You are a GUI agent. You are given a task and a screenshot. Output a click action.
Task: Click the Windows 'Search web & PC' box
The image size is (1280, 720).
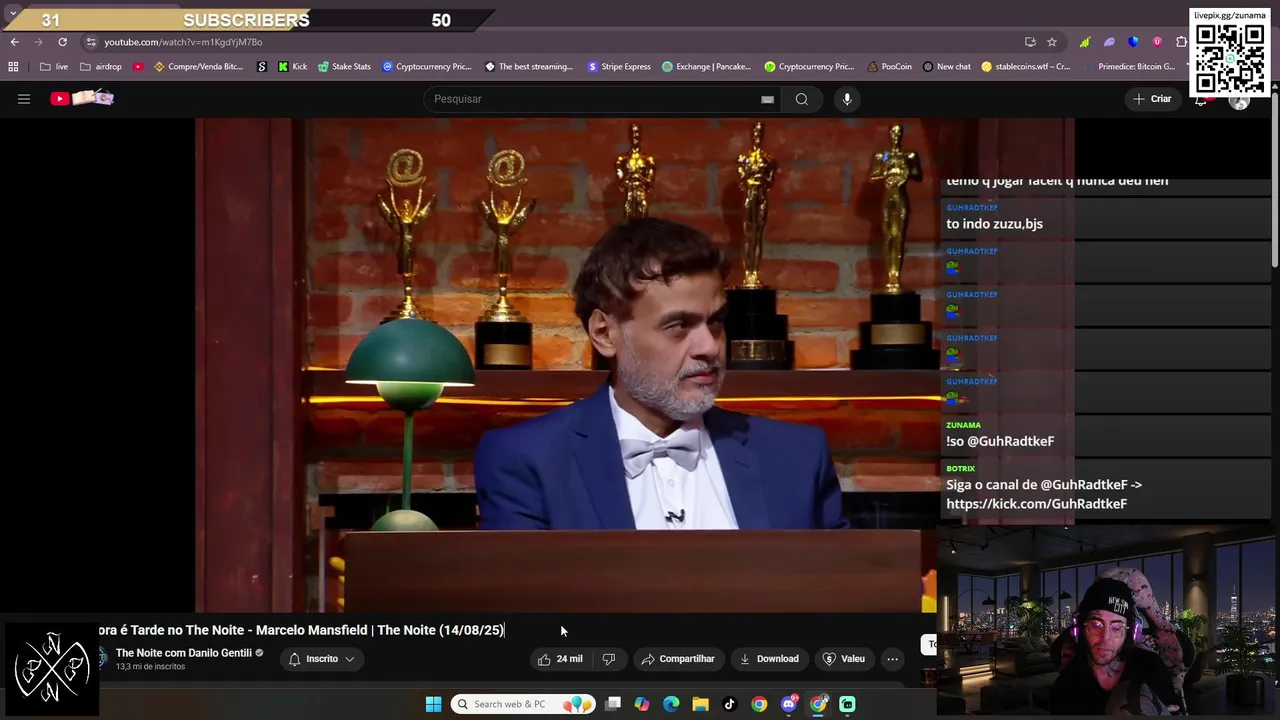(x=523, y=704)
